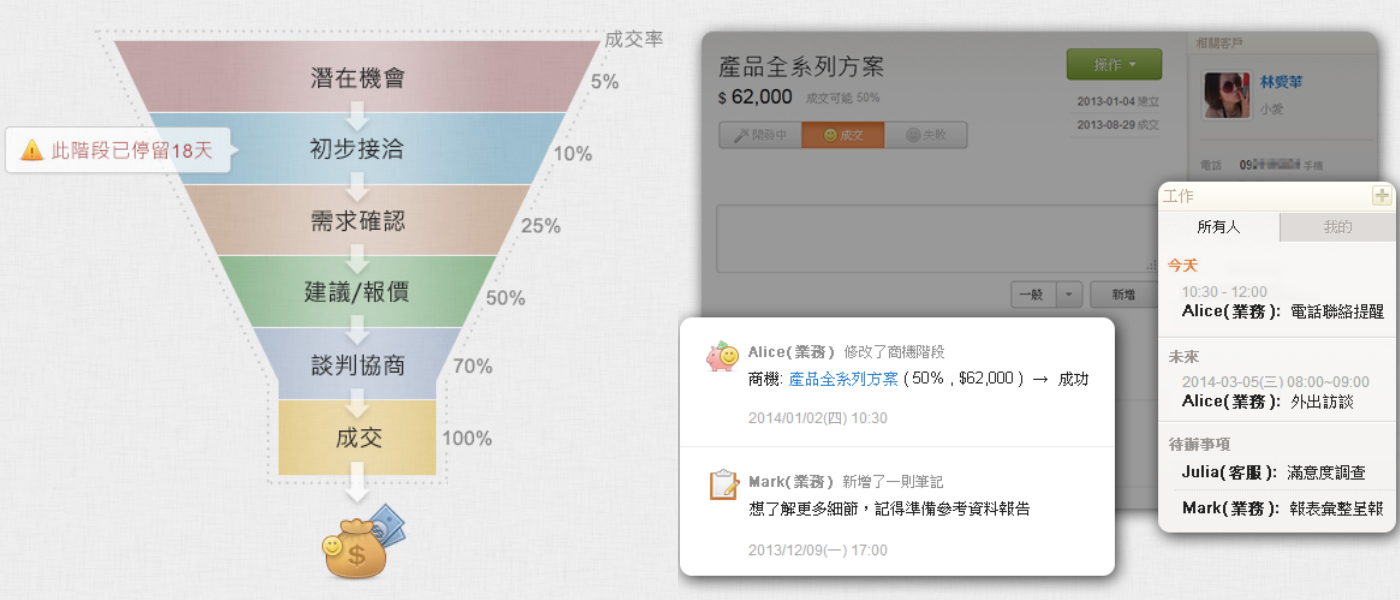Click the piggy bank icon beside Alice's update
1400x600 pixels.
pyautogui.click(x=722, y=356)
